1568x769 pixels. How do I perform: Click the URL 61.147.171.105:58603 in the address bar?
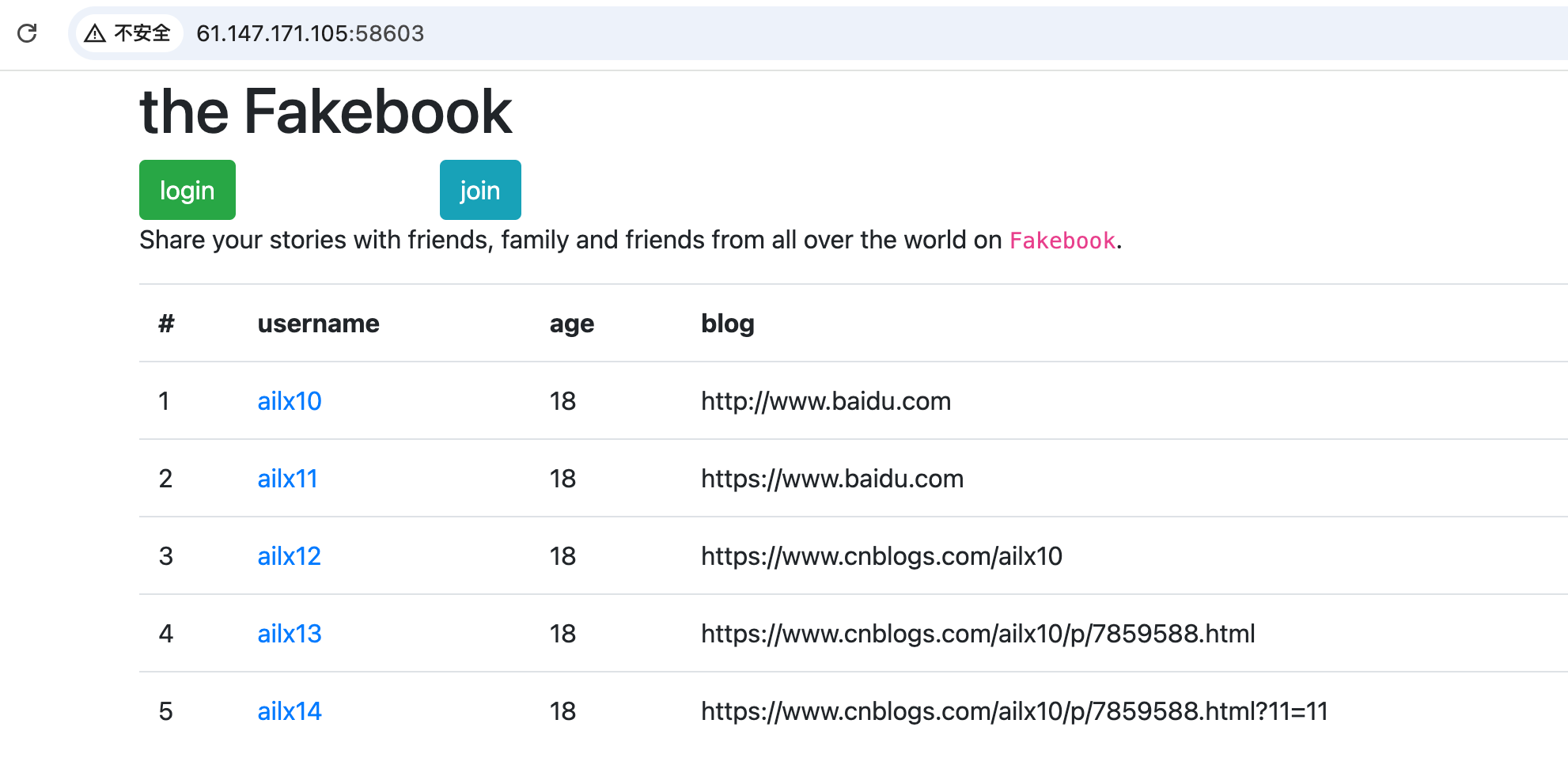pyautogui.click(x=310, y=33)
